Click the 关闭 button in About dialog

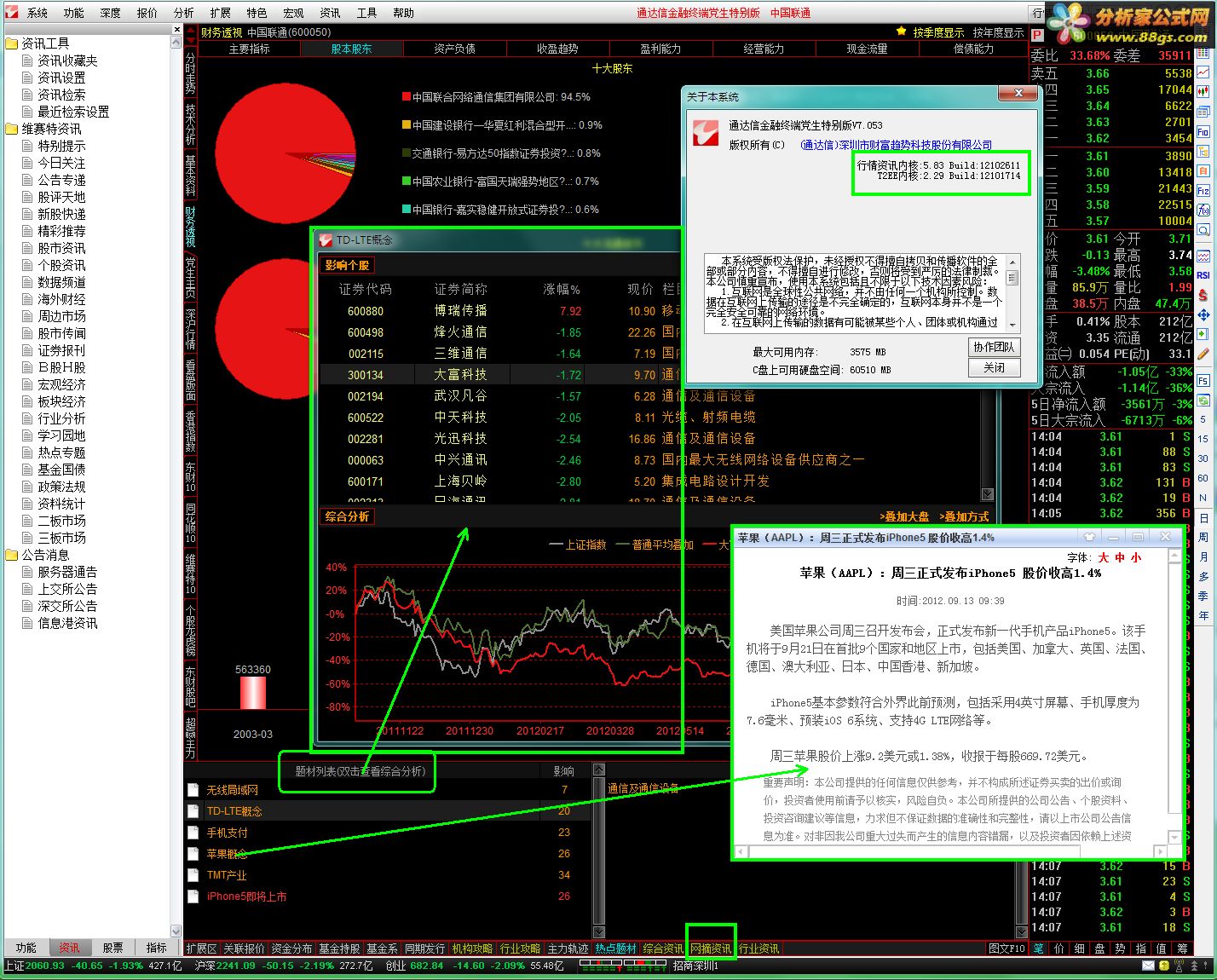pyautogui.click(x=994, y=367)
